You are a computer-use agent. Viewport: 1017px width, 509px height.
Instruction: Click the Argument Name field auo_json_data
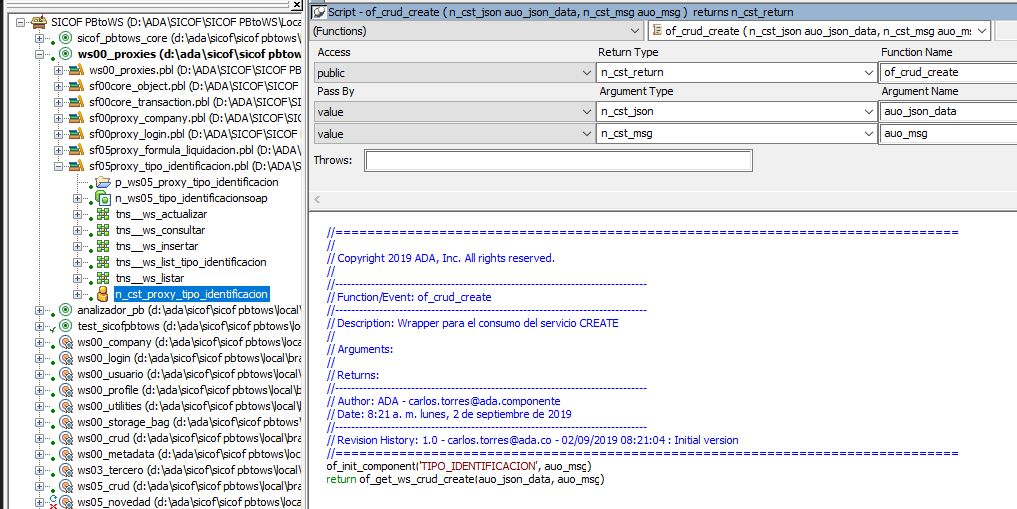pyautogui.click(x=948, y=112)
